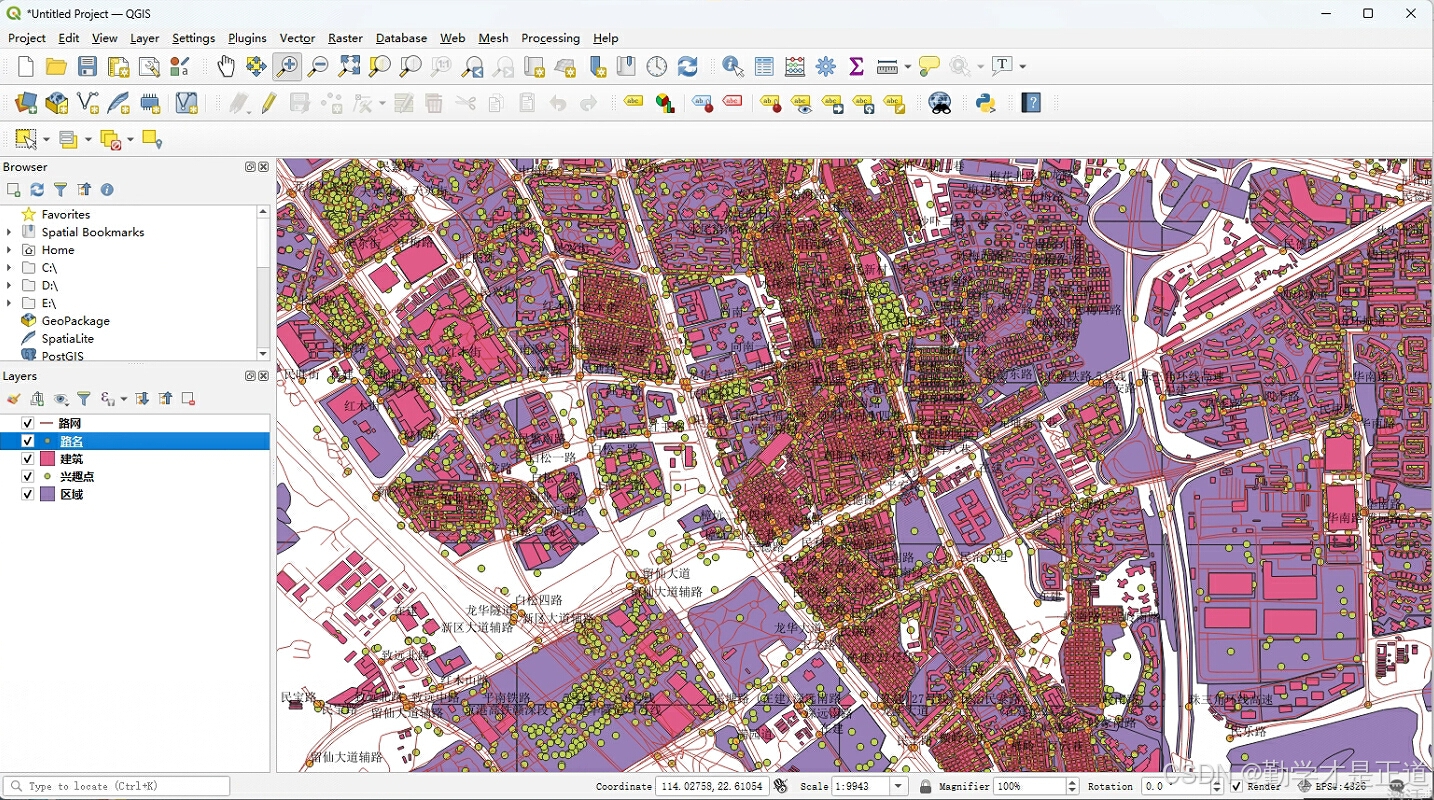Click the EPSG:4326 CRS button
The height and width of the screenshot is (800, 1434).
1333,787
